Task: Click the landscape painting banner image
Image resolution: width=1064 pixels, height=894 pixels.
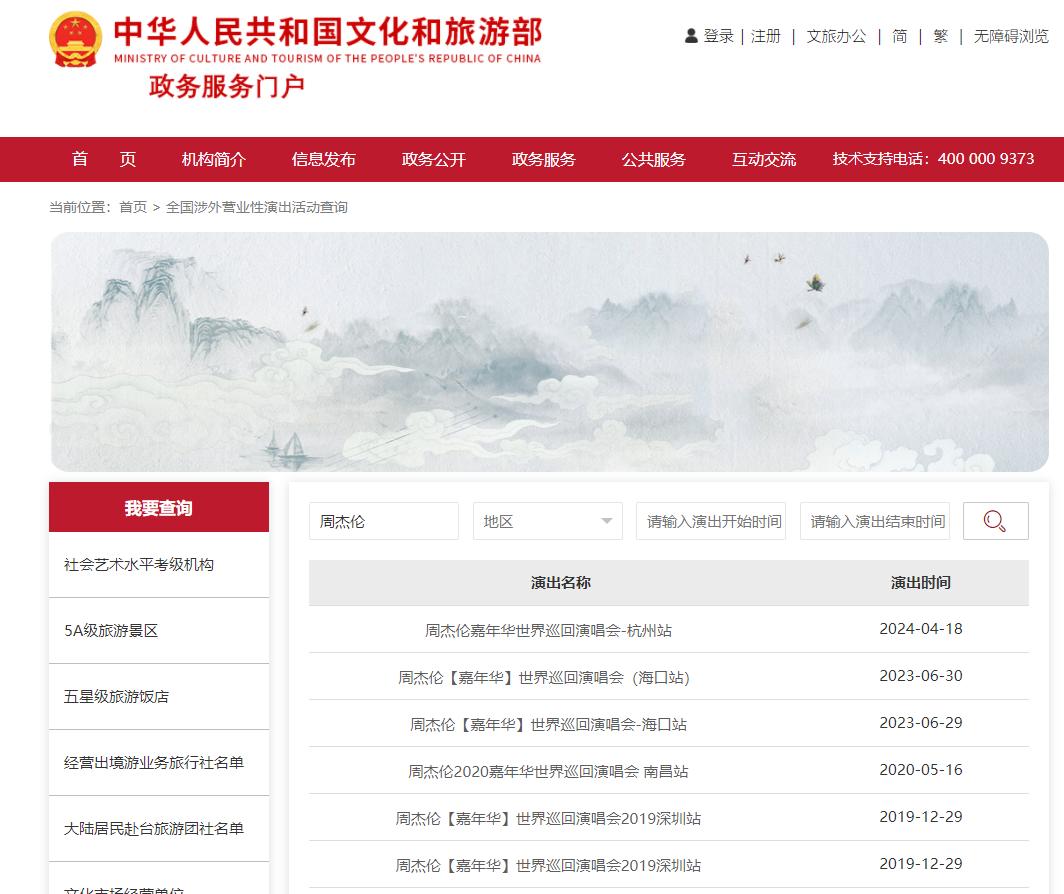Action: (x=550, y=352)
